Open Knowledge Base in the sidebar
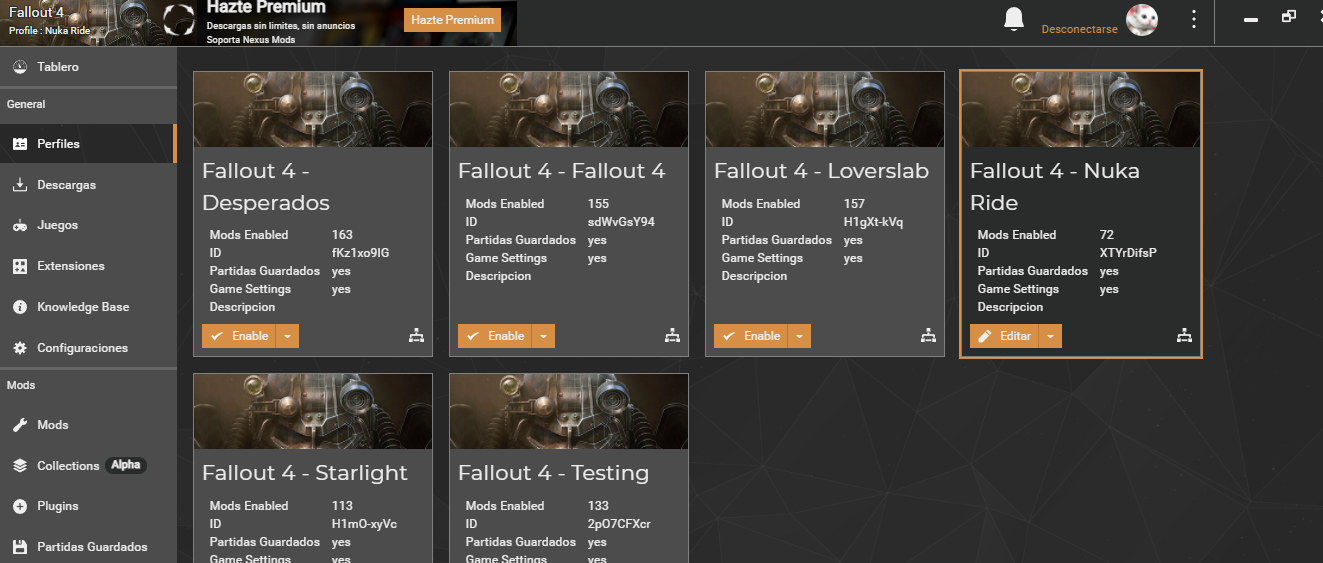Viewport: 1323px width, 563px height. click(88, 307)
